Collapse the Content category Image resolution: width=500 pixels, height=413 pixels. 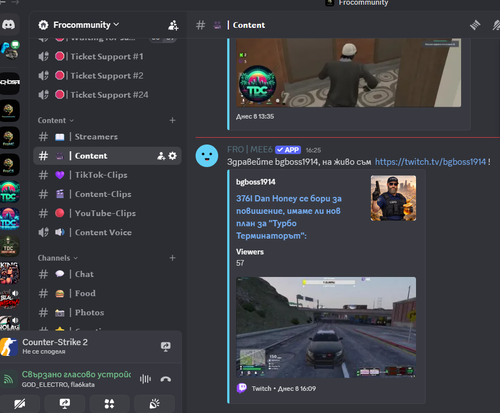pos(56,120)
